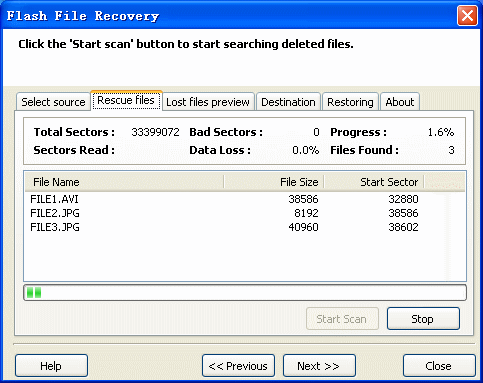Click file size value 40960
Viewport: 483px width, 383px height.
[x=303, y=227]
